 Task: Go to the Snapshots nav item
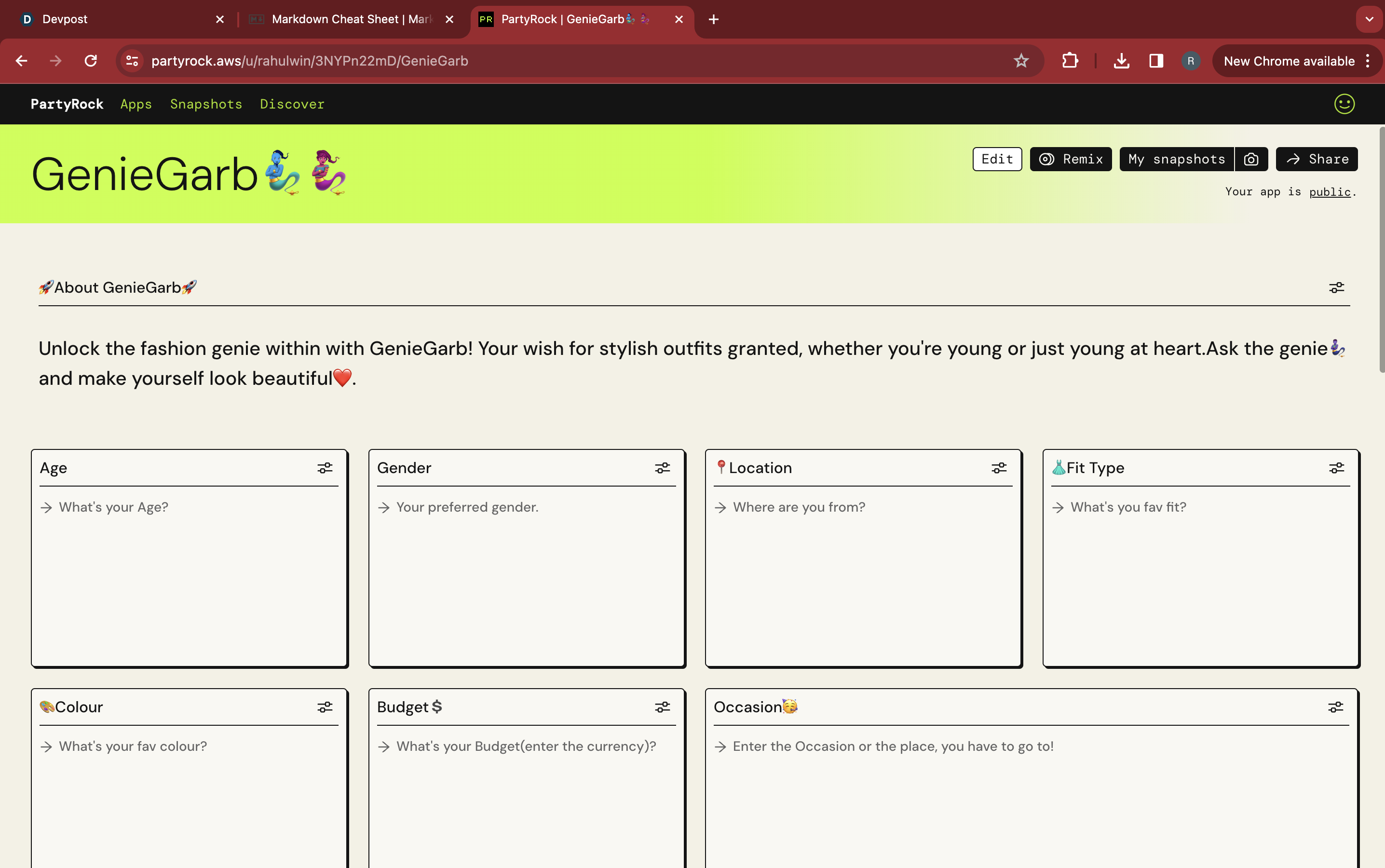pyautogui.click(x=206, y=104)
